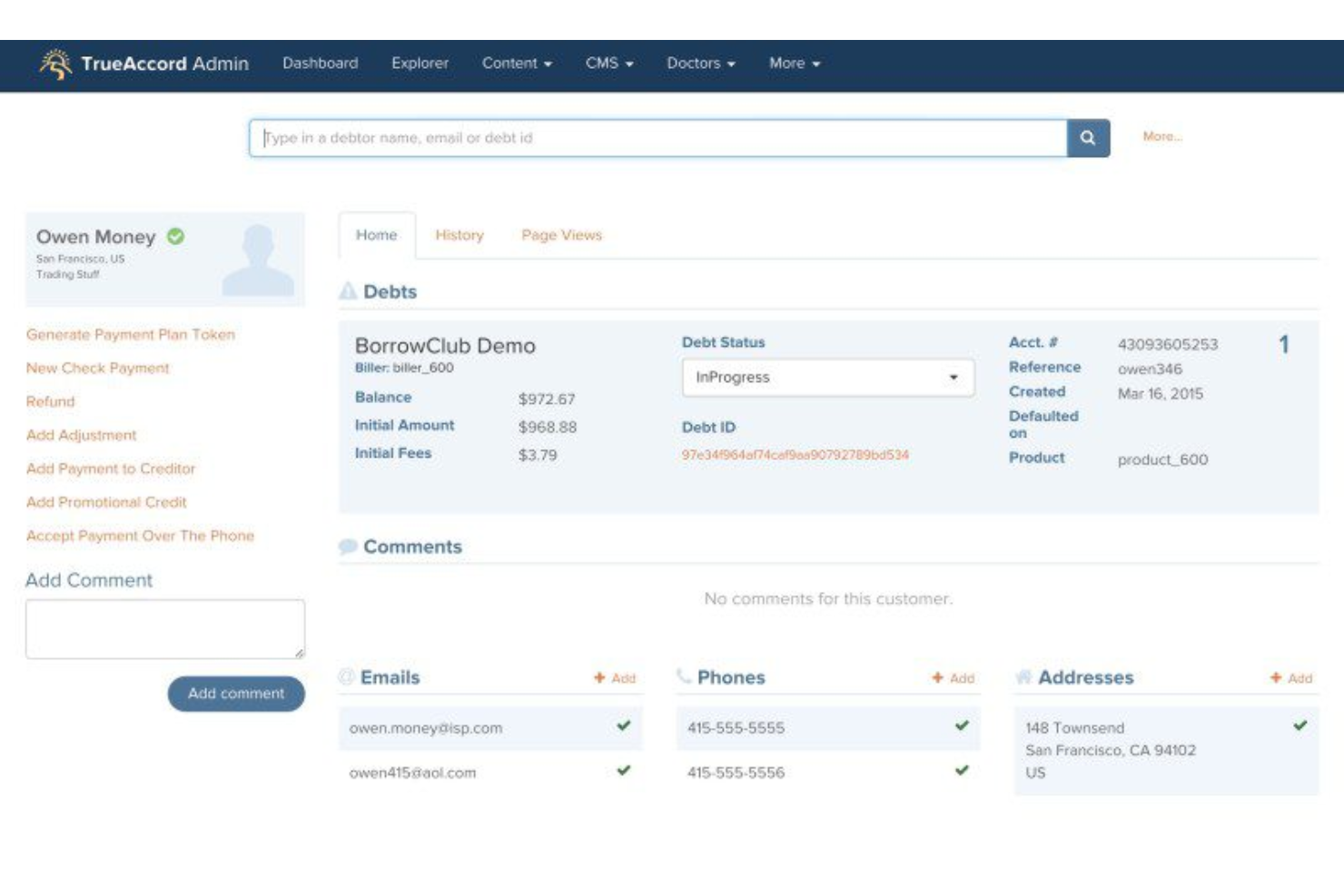Open the Dashboard page
This screenshot has width=1344, height=896.
click(320, 64)
